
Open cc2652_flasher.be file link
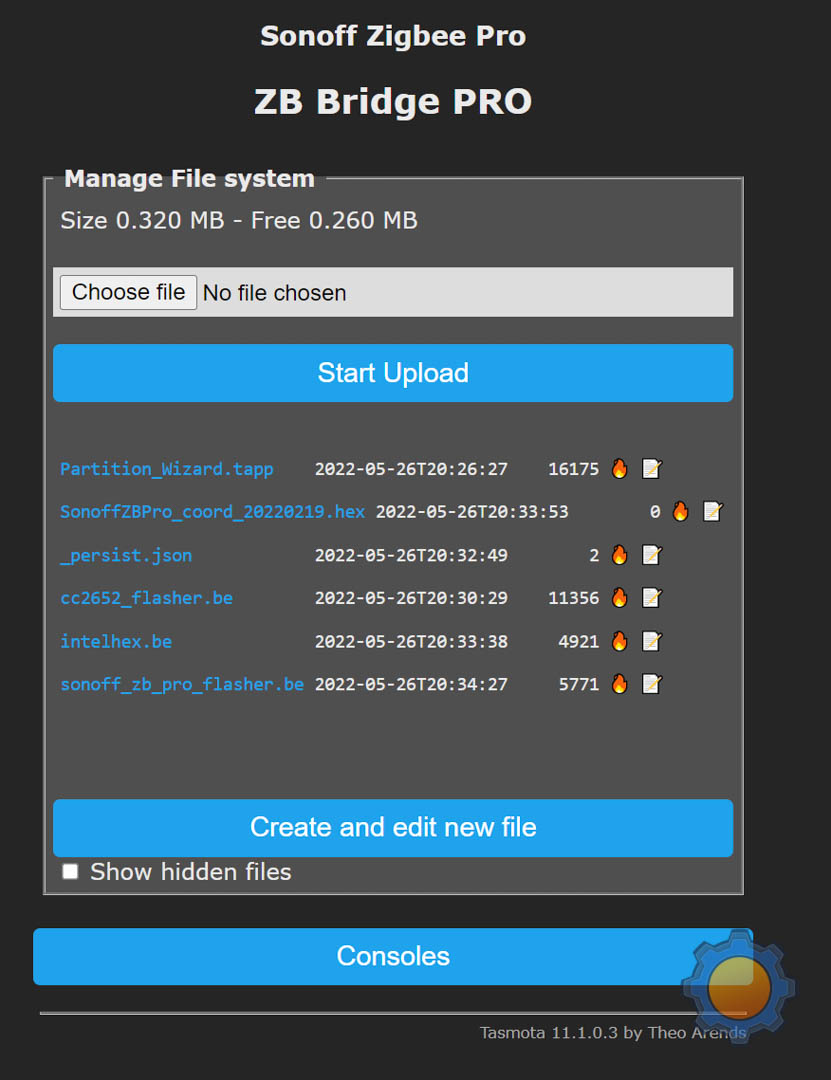click(x=147, y=598)
